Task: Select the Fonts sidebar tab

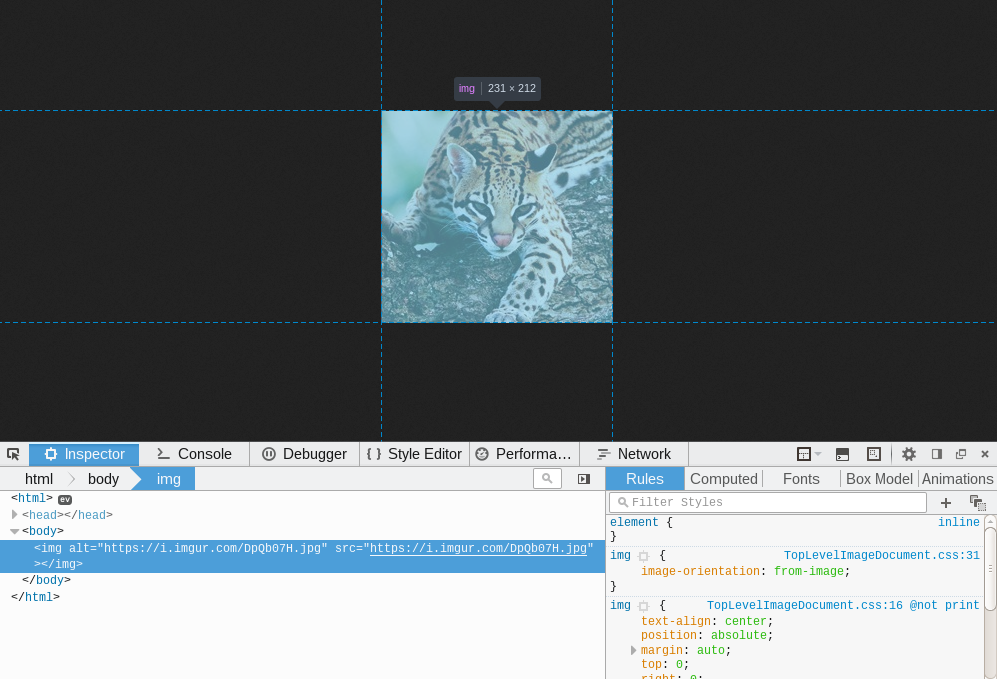Action: point(801,479)
